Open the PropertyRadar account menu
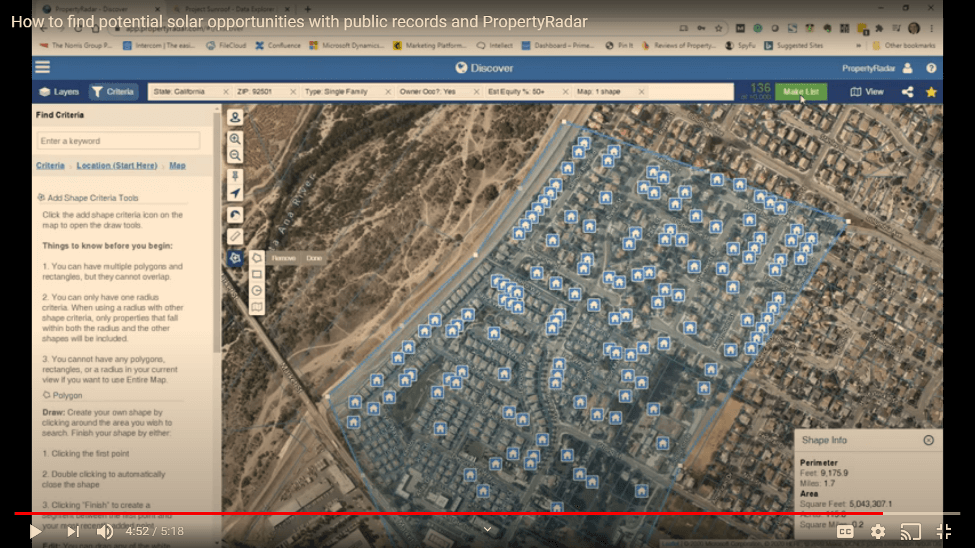Viewport: 977px width, 550px height. [x=877, y=68]
